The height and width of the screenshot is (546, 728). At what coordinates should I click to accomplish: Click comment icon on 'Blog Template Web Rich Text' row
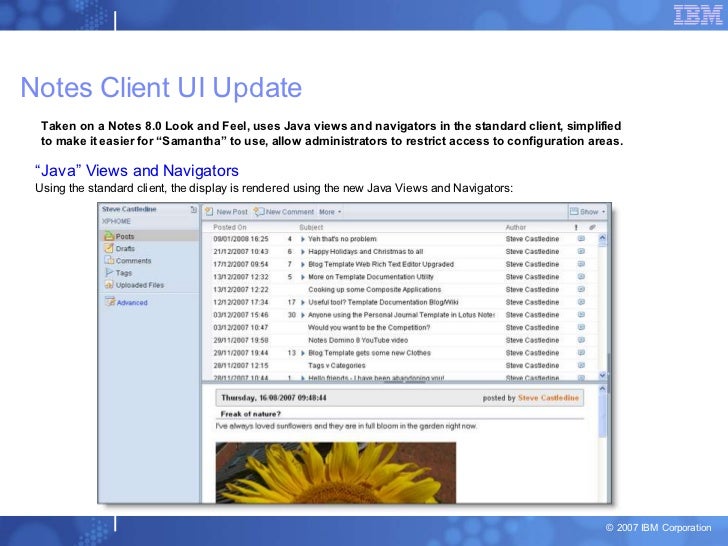(581, 264)
